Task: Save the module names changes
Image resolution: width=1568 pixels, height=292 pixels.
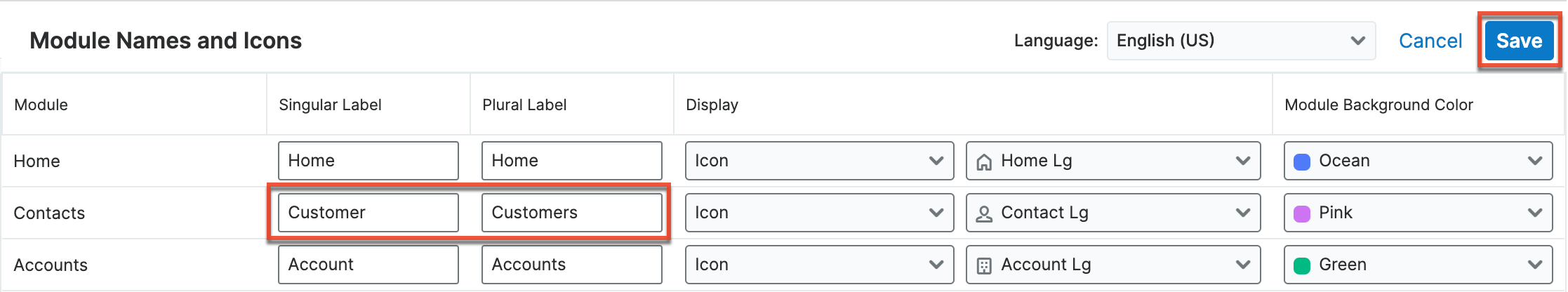Action: pyautogui.click(x=1519, y=41)
